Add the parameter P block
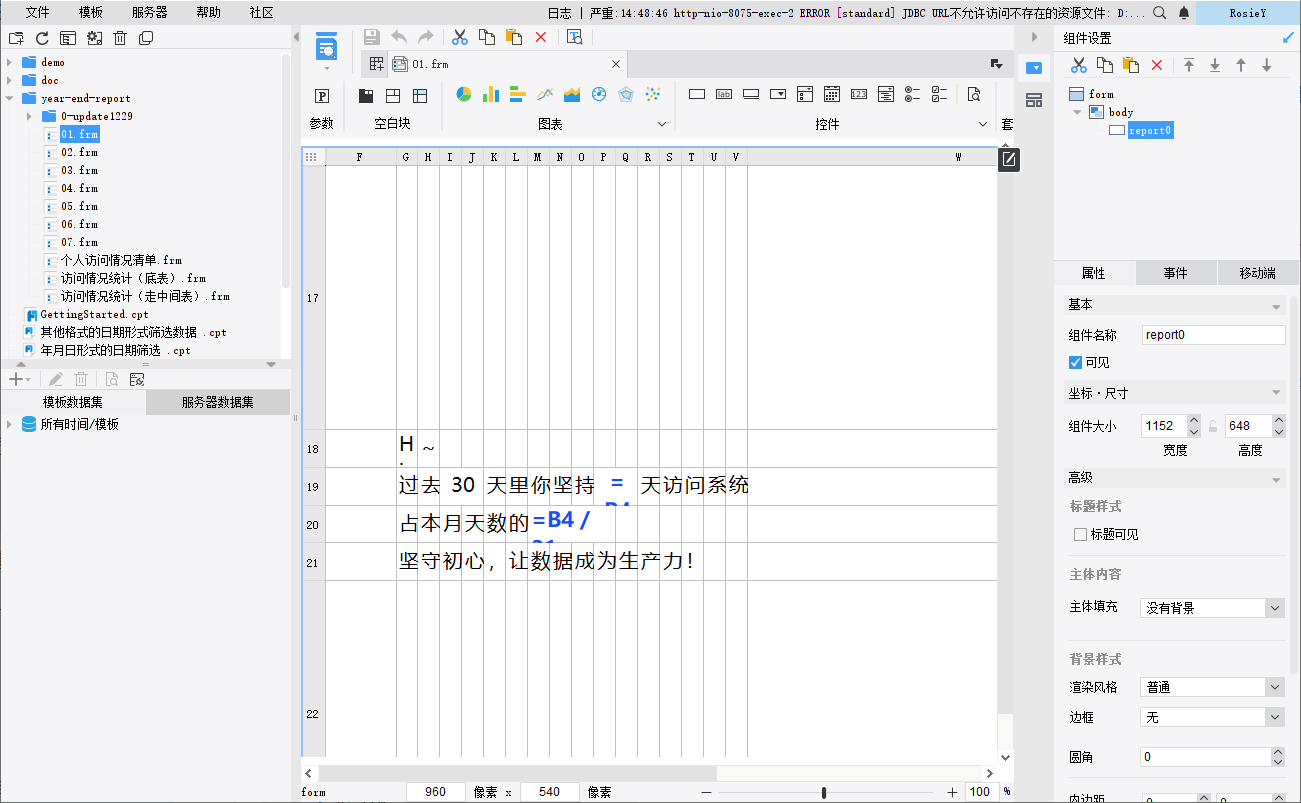This screenshot has width=1301, height=803. click(322, 96)
